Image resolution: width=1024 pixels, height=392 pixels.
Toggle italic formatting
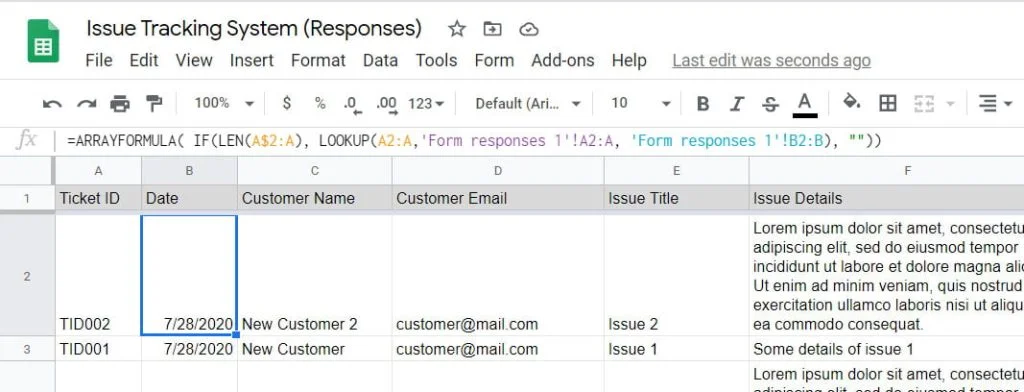tap(737, 103)
